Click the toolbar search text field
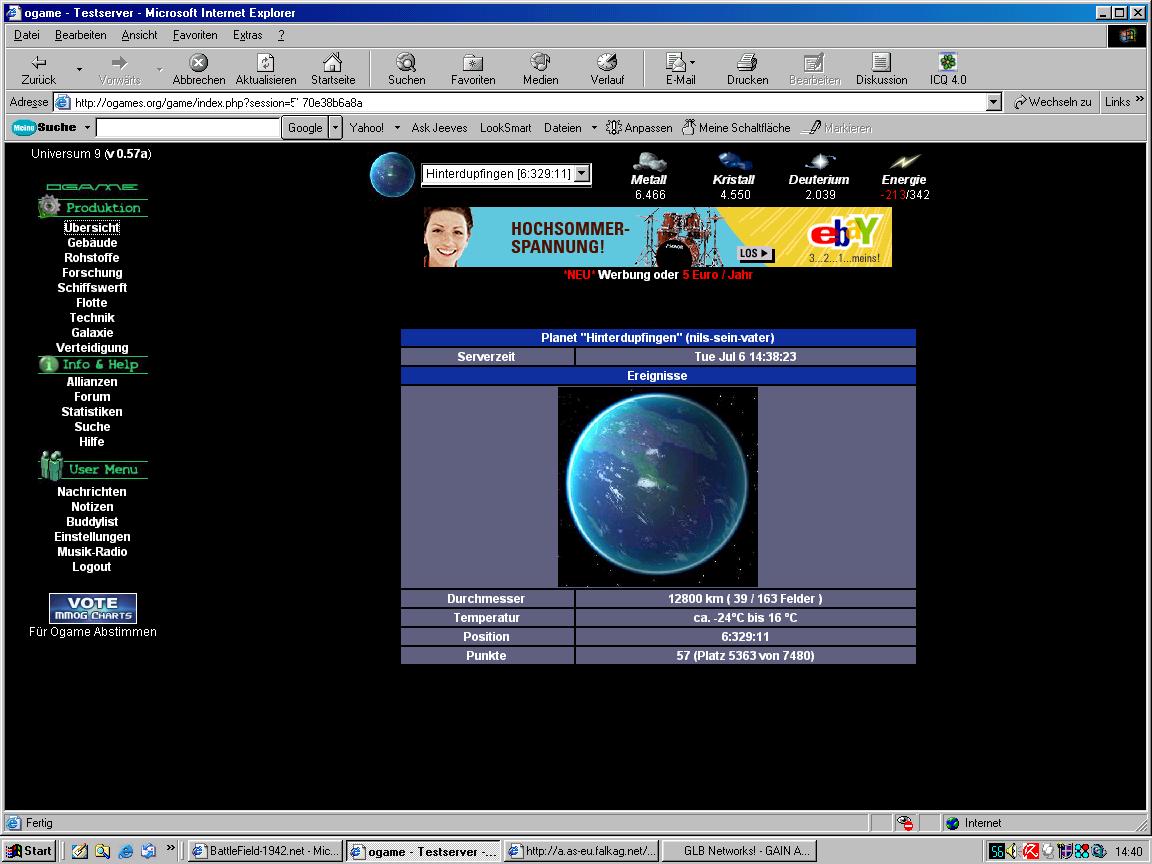 pos(188,128)
